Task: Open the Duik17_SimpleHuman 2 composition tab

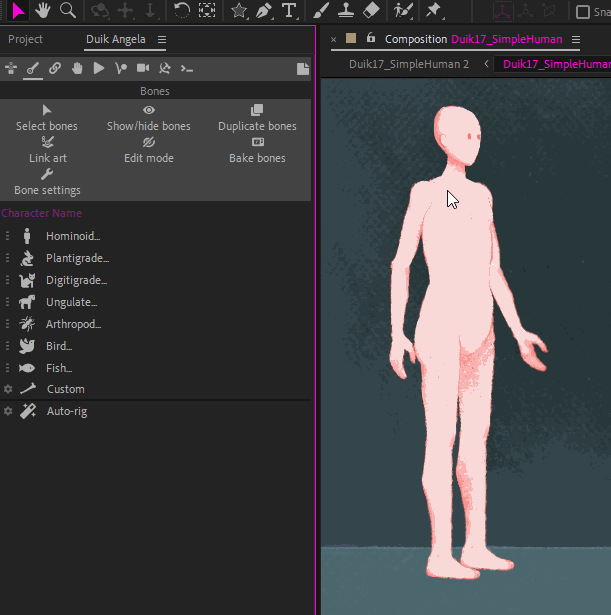Action: tap(408, 64)
